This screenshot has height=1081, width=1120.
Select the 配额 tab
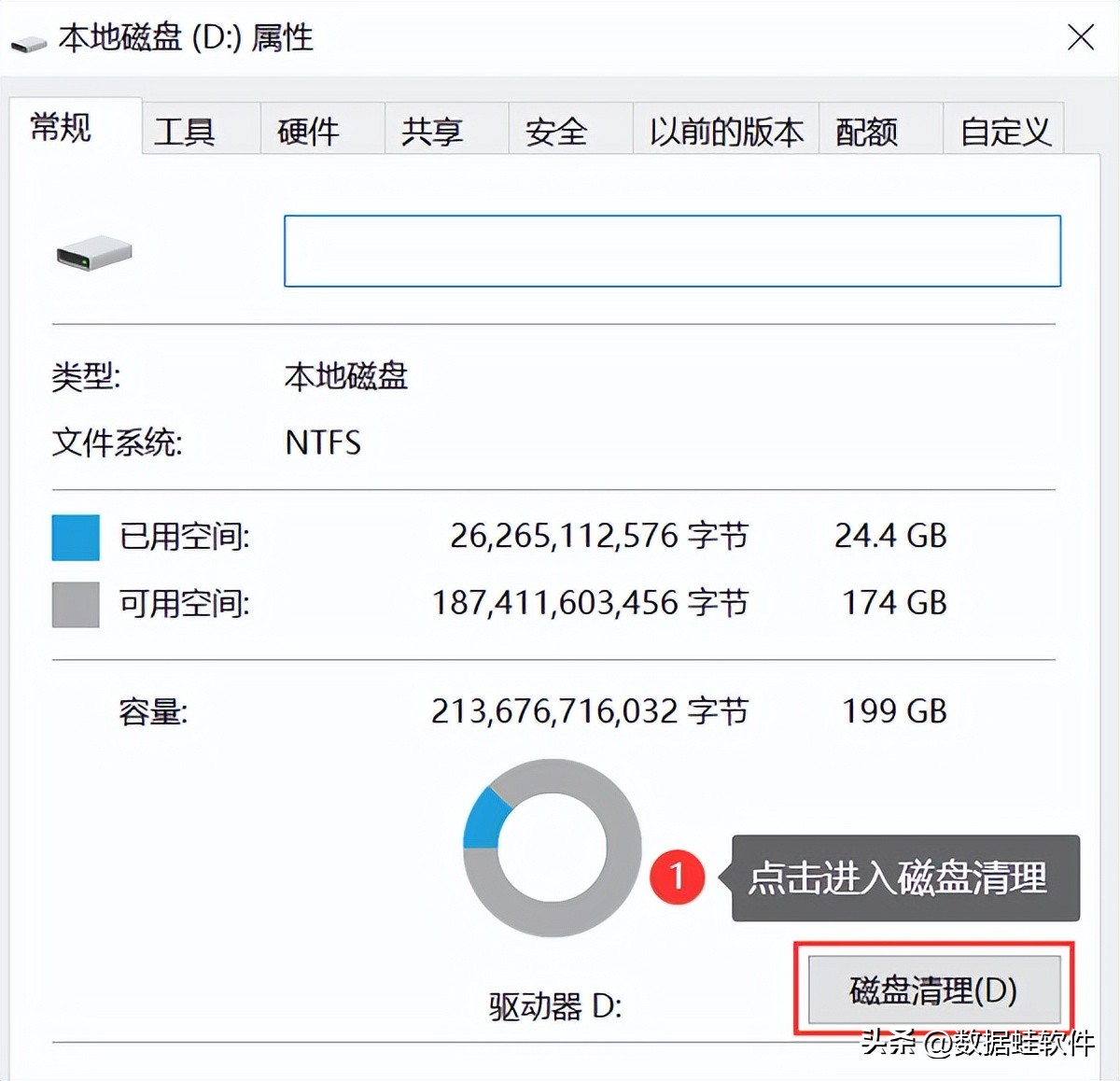868,131
